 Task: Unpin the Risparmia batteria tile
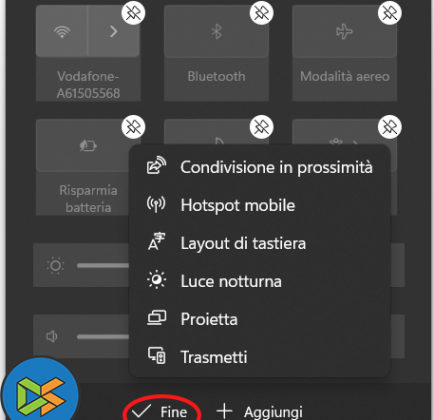(x=133, y=127)
